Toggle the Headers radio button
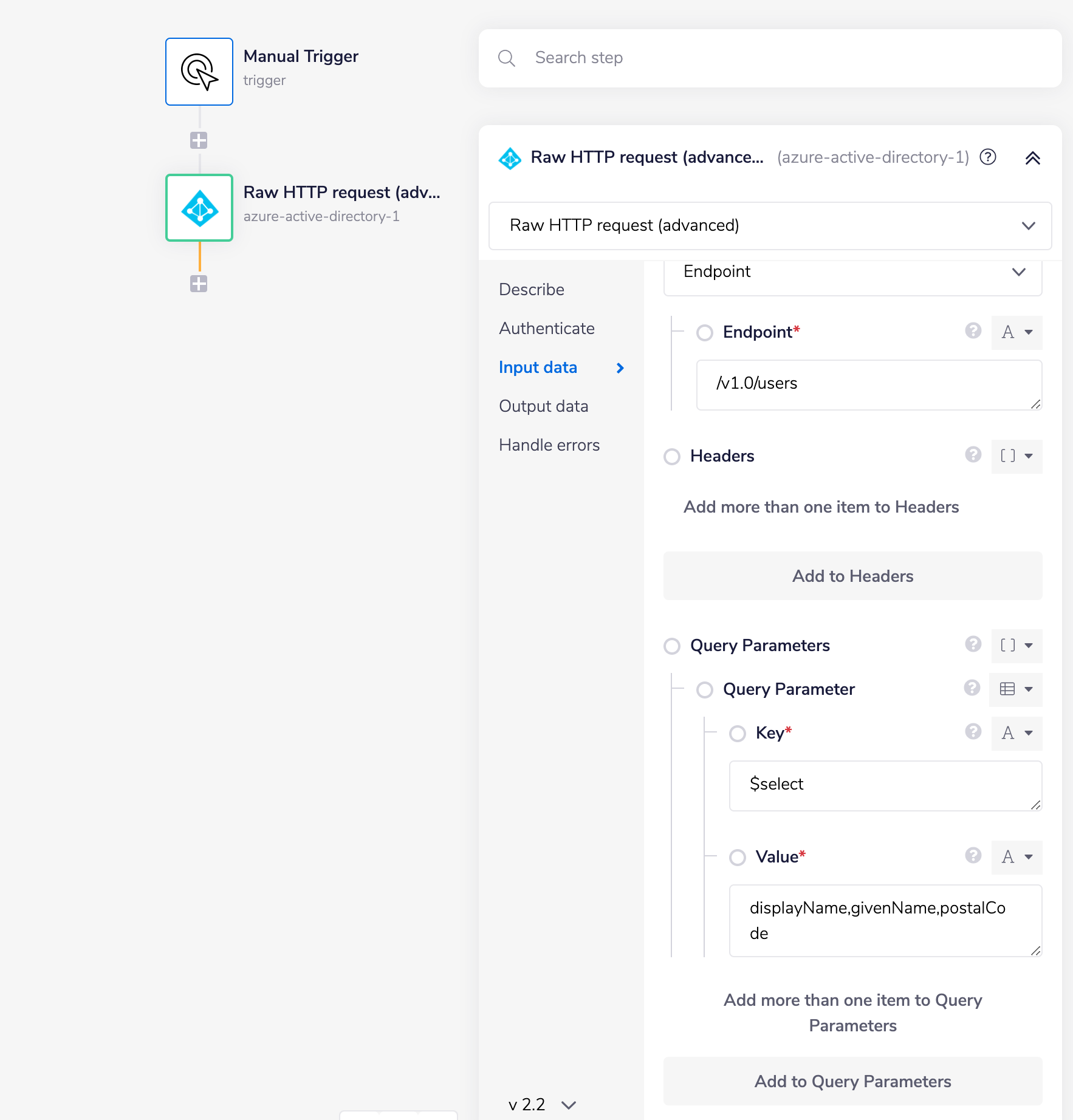 pyautogui.click(x=672, y=456)
